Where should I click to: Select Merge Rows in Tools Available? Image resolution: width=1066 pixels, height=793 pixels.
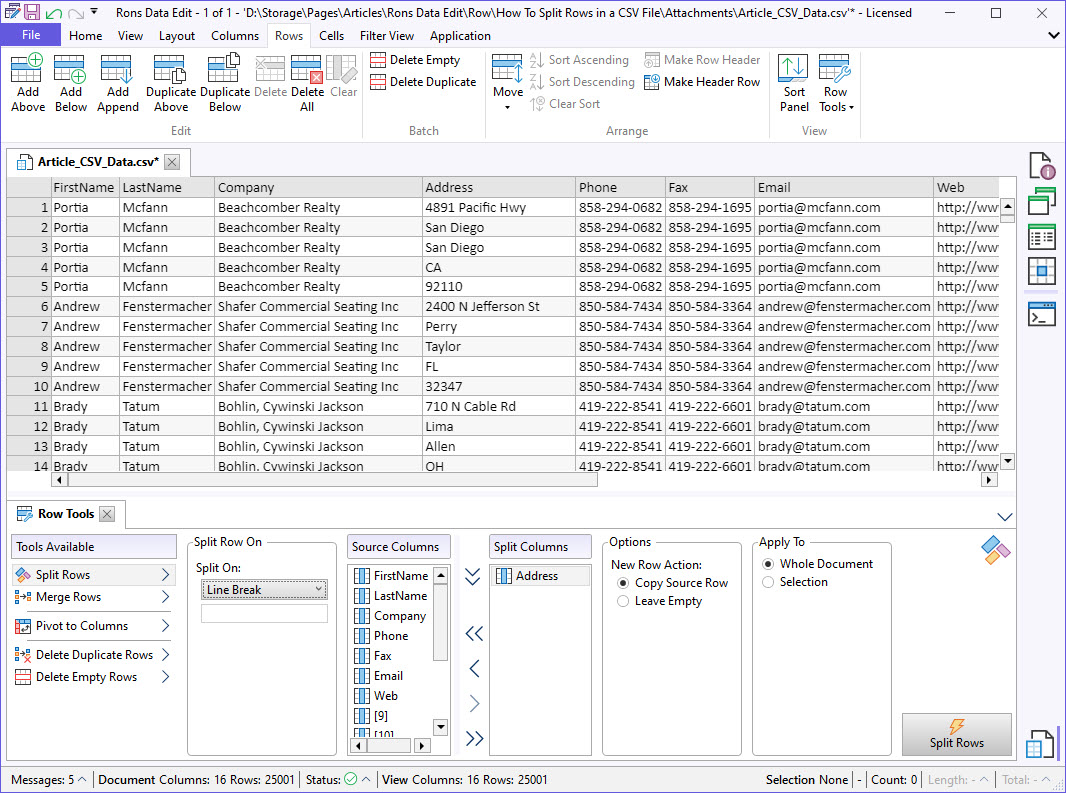click(68, 597)
